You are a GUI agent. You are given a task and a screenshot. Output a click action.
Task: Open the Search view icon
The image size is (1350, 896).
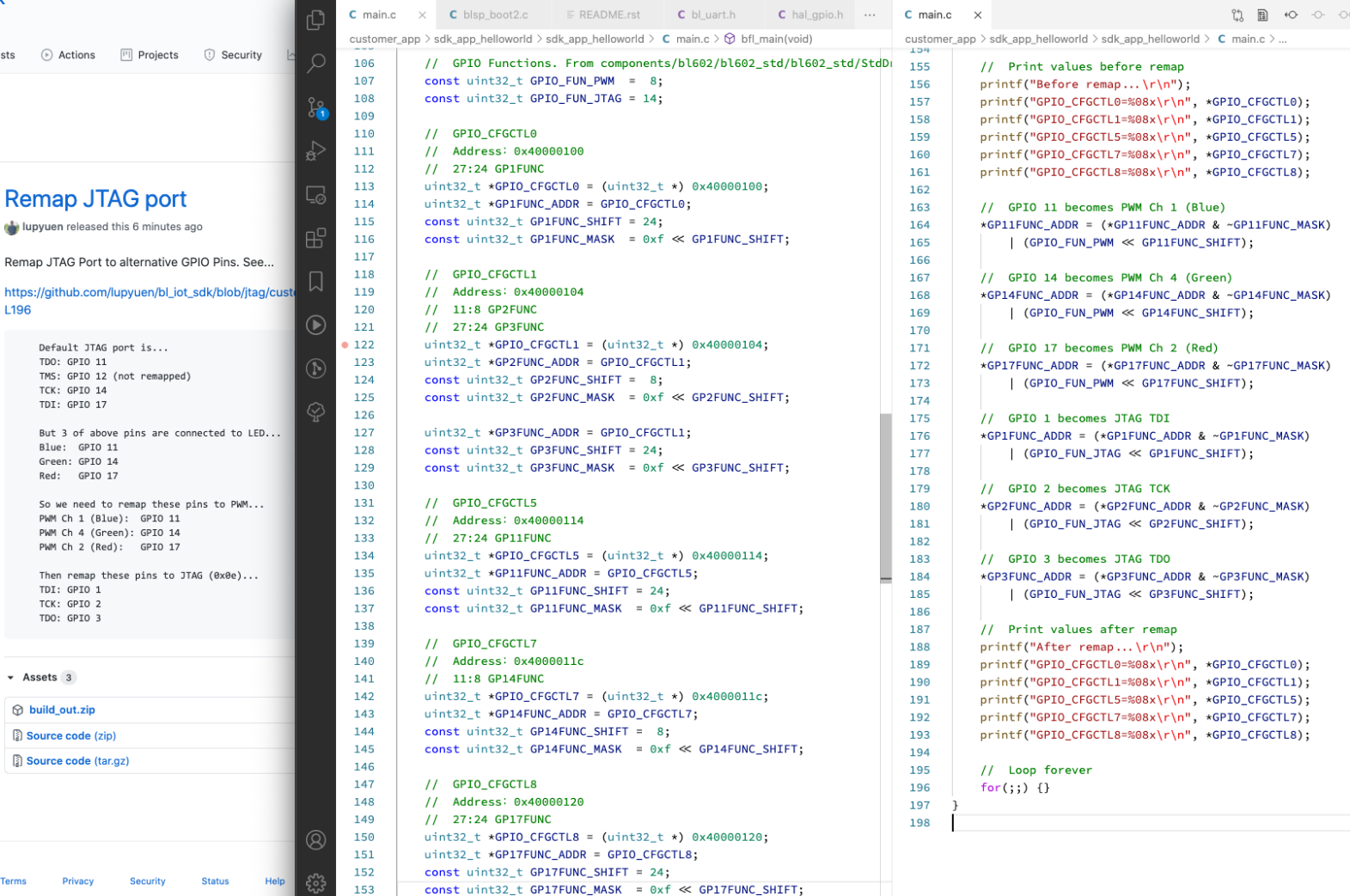click(x=315, y=63)
